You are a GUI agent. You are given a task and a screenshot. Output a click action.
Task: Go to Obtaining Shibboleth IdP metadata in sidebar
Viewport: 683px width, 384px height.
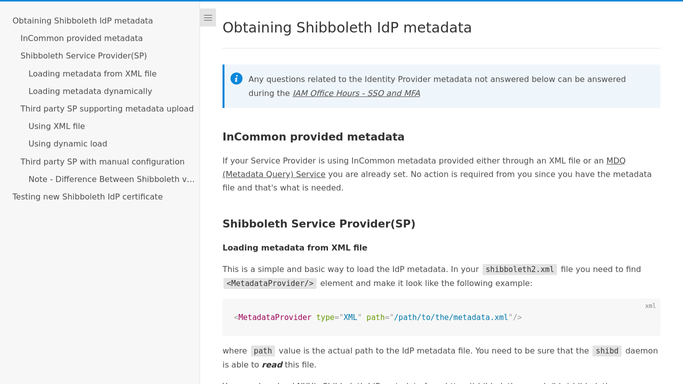click(x=82, y=21)
